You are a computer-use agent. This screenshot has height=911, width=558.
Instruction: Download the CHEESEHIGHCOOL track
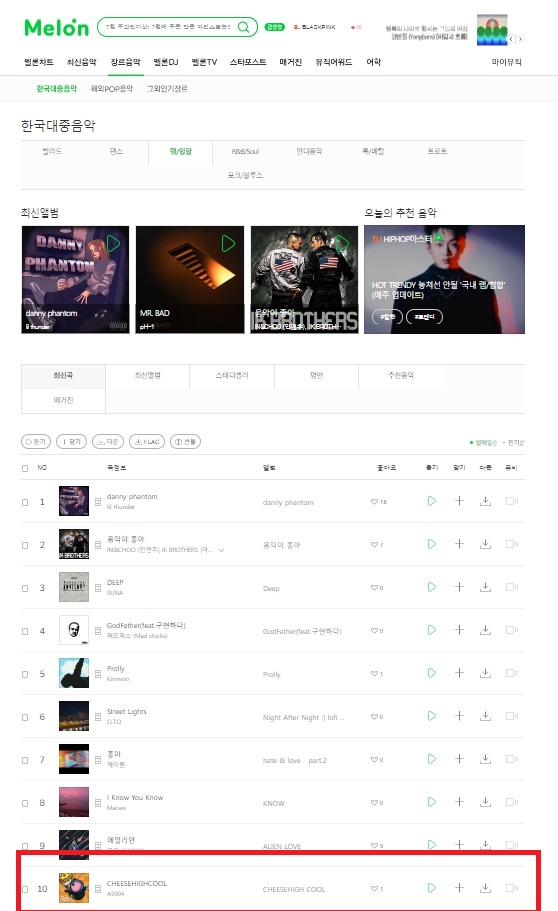[485, 888]
